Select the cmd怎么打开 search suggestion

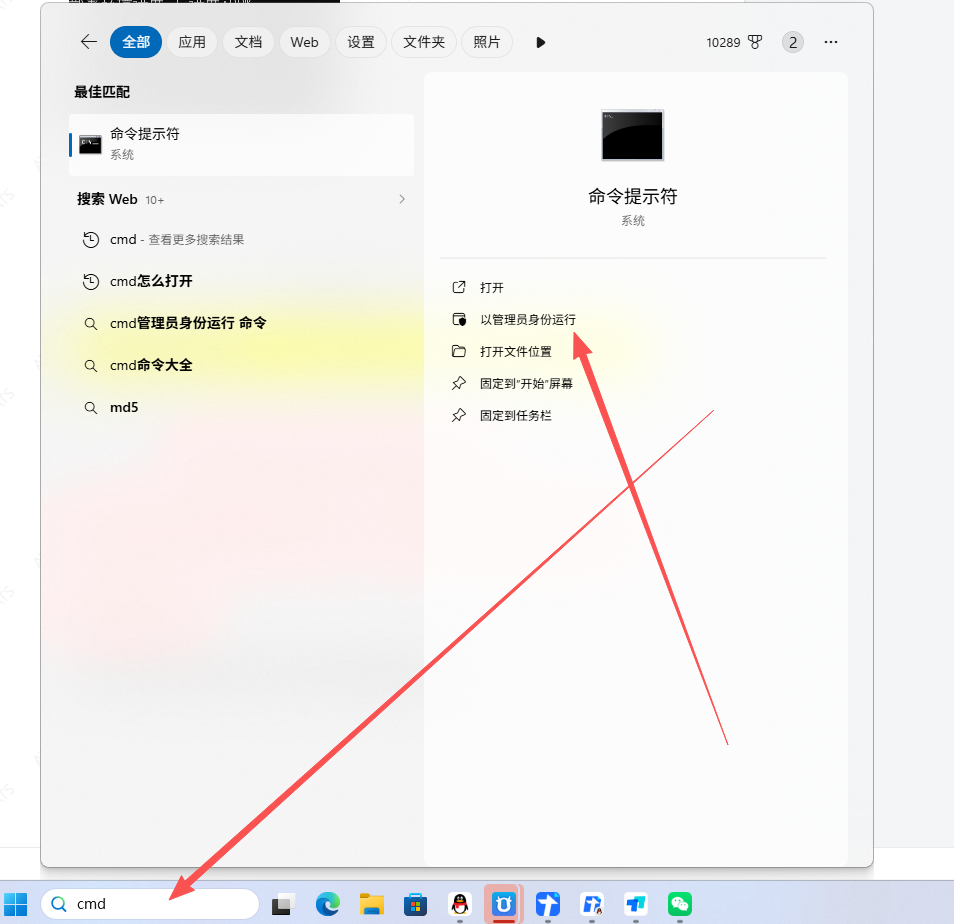(151, 281)
